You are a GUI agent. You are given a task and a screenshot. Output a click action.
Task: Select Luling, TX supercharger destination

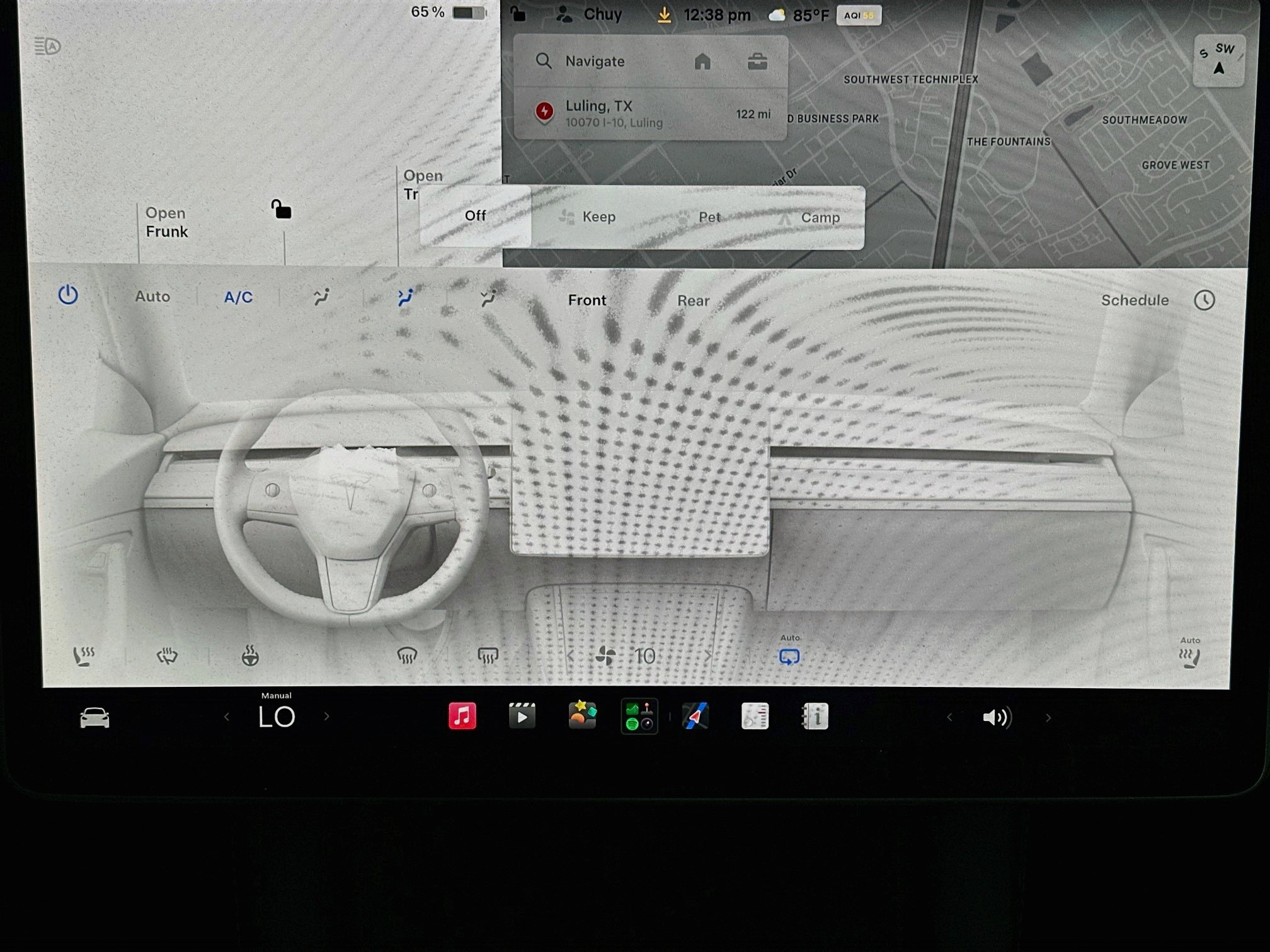click(650, 114)
